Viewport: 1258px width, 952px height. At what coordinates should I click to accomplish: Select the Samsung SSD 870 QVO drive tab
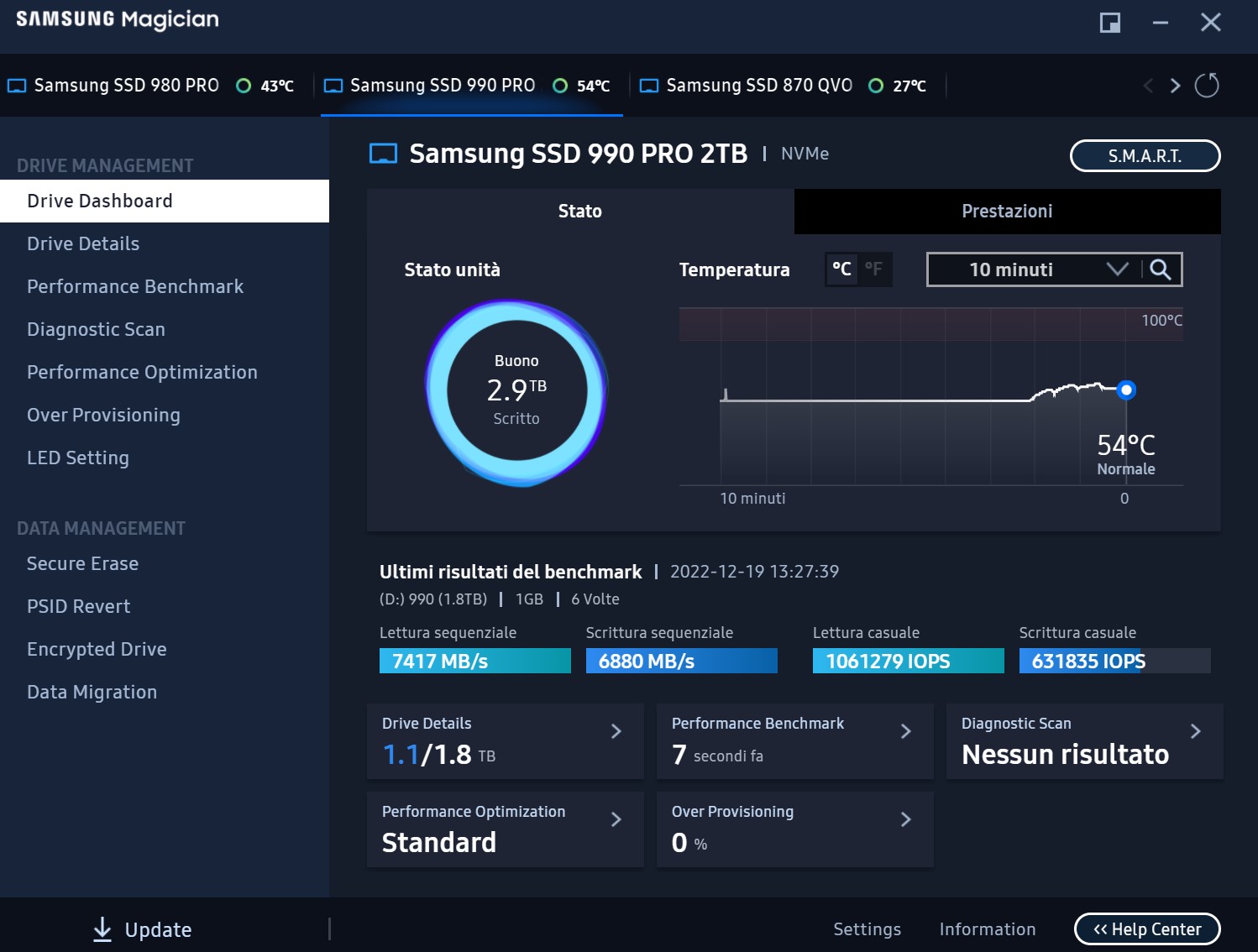(x=787, y=86)
